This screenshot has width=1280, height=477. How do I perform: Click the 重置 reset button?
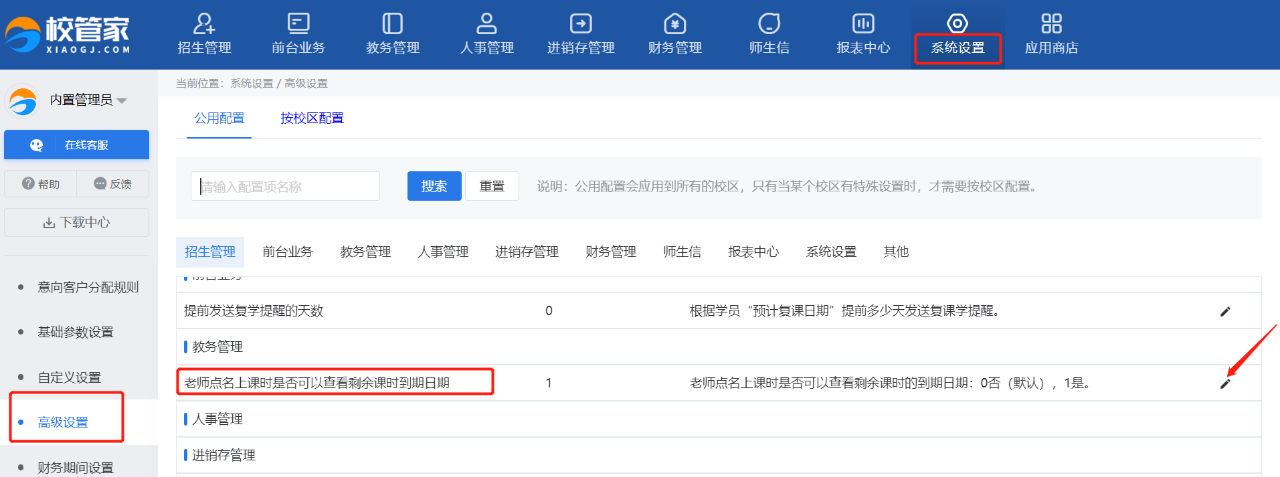(492, 186)
